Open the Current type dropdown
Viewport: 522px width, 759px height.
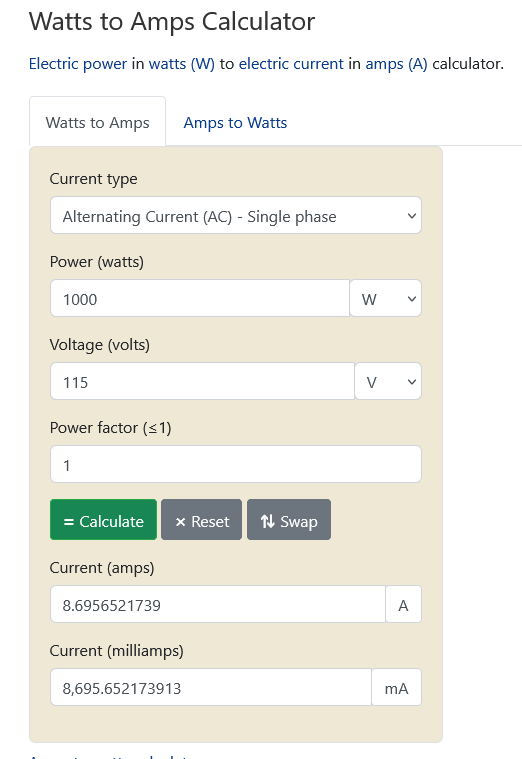click(236, 215)
